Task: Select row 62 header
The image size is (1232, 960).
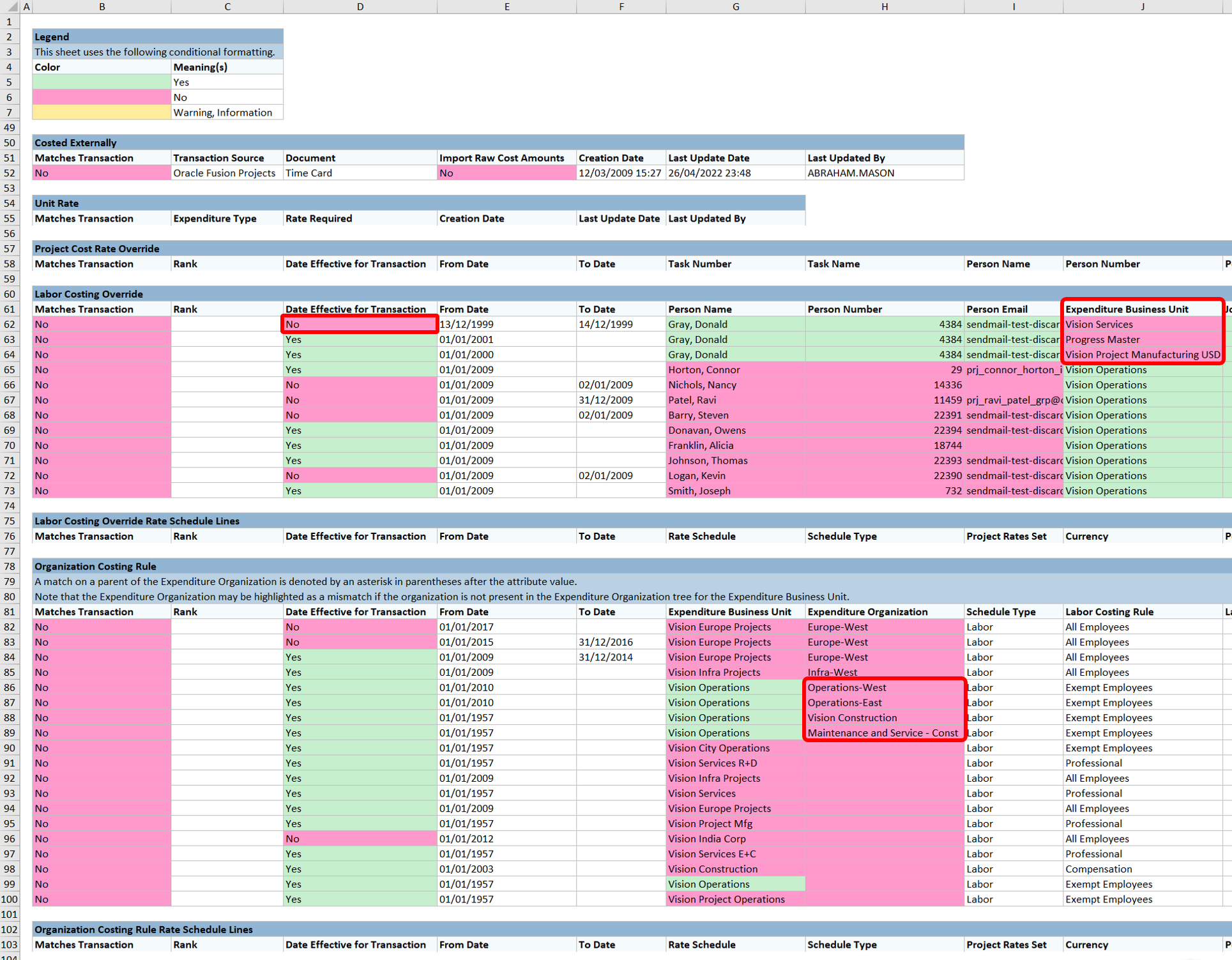Action: tap(10, 324)
